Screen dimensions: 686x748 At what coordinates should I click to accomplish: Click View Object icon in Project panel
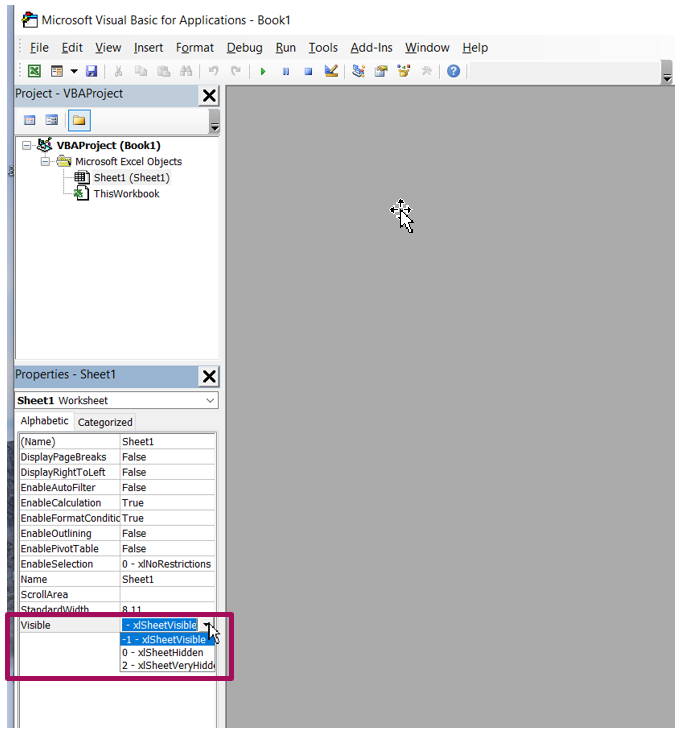tap(52, 120)
